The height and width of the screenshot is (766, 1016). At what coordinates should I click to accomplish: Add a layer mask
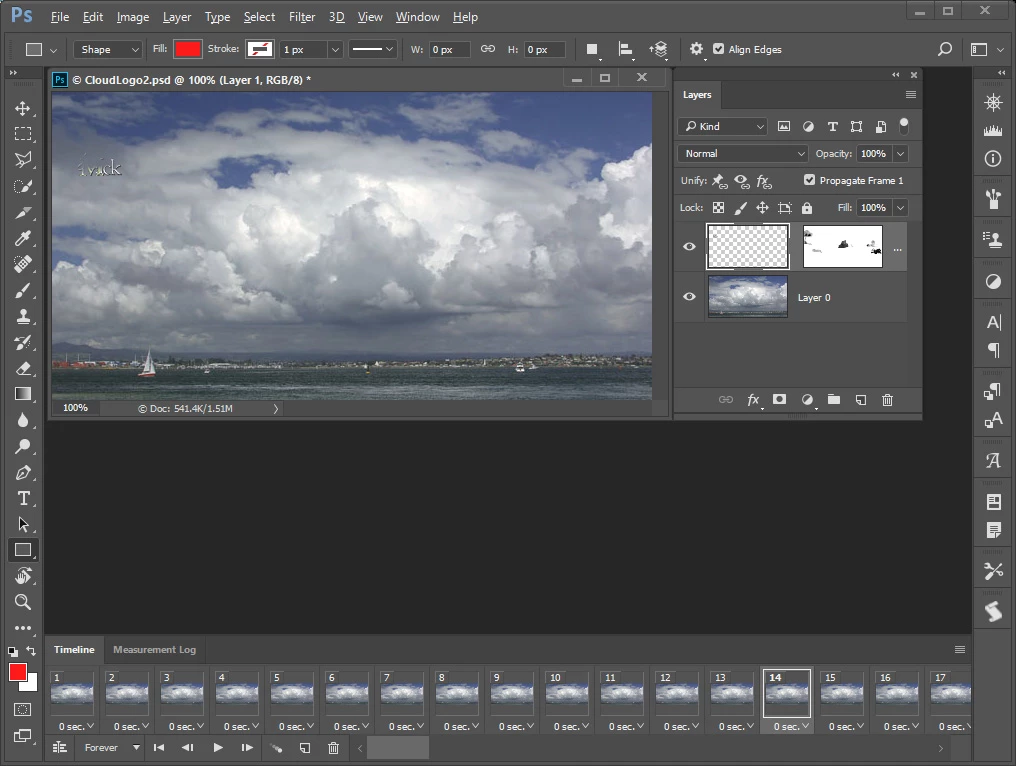click(779, 400)
